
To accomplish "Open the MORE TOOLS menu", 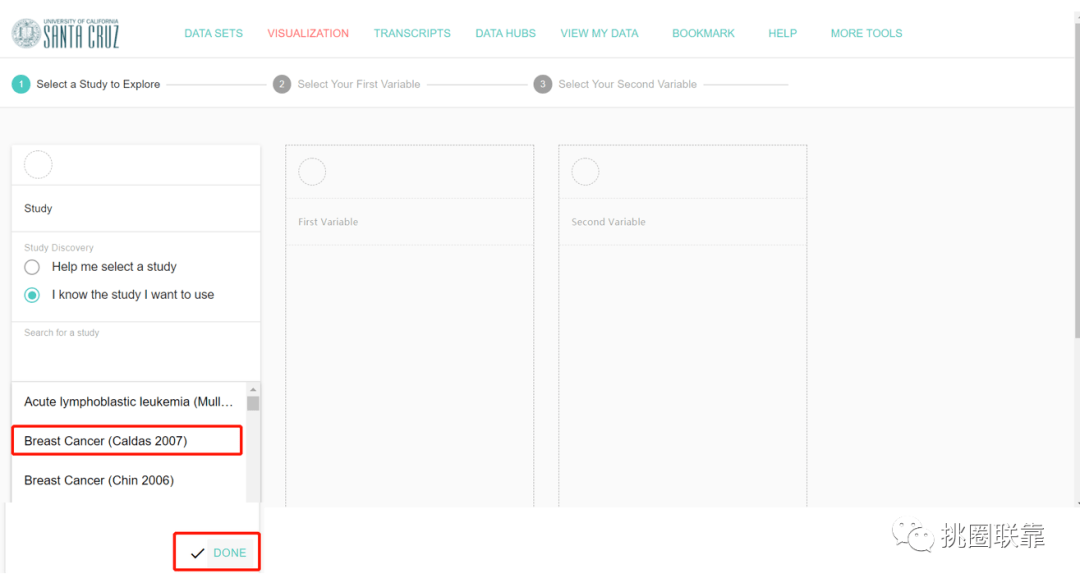I will [866, 33].
